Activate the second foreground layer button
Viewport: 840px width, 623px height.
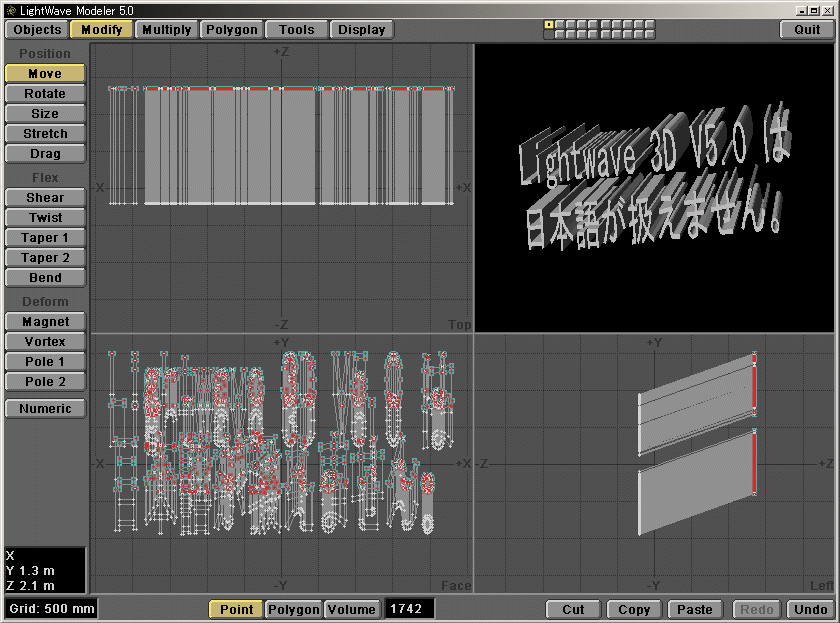coord(558,25)
